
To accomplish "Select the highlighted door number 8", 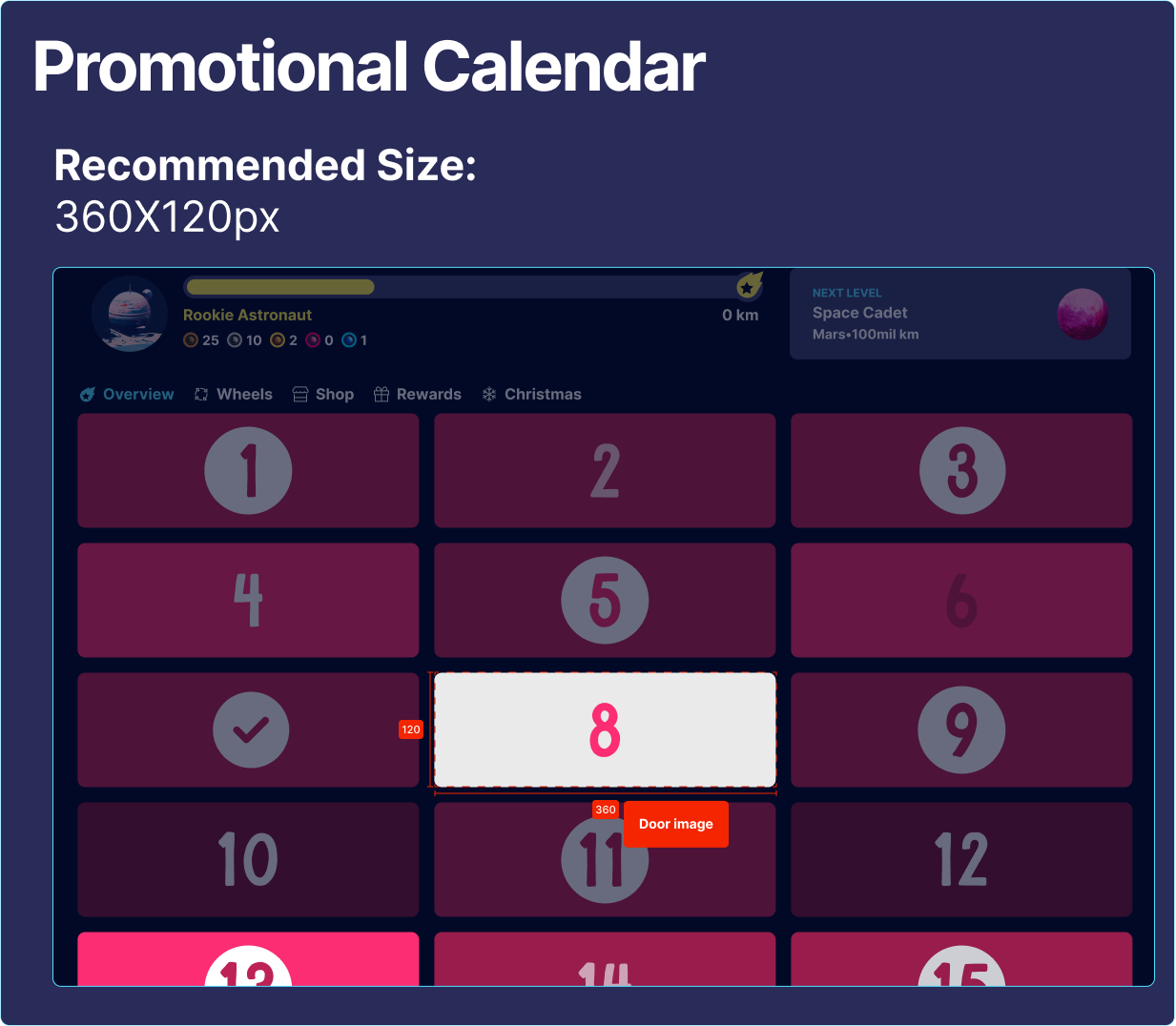I will coord(605,729).
